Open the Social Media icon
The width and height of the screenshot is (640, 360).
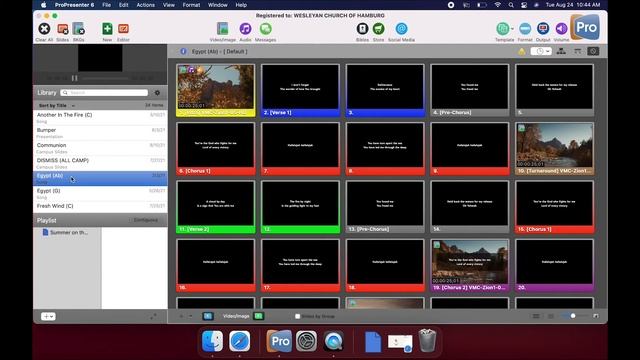401,29
